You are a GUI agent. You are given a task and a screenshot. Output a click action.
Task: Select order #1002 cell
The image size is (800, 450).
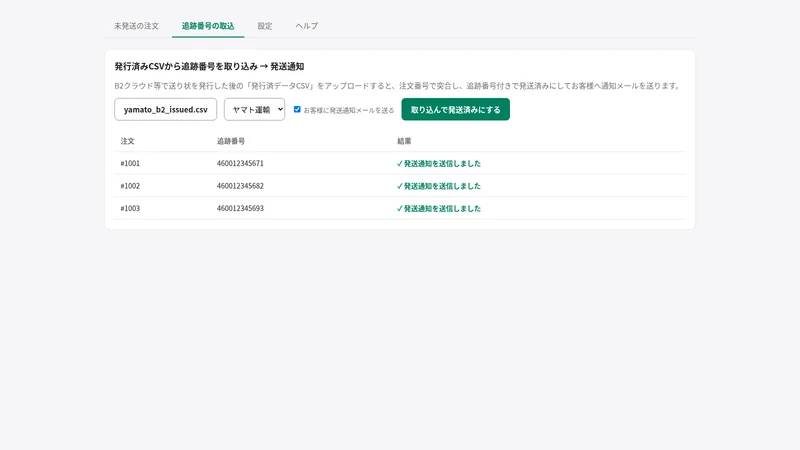pyautogui.click(x=130, y=186)
